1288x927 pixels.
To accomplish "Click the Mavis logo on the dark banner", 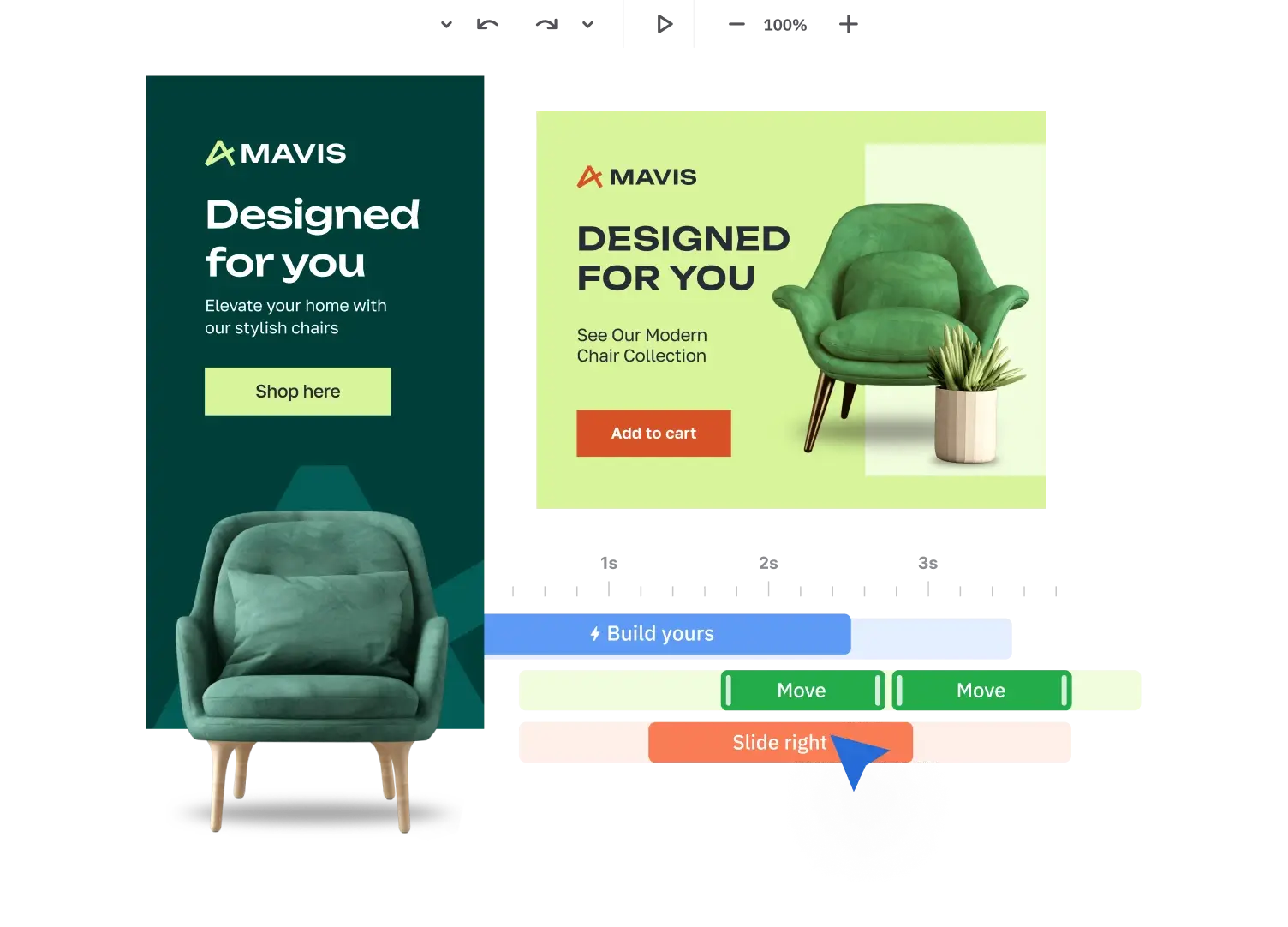I will coord(275,153).
